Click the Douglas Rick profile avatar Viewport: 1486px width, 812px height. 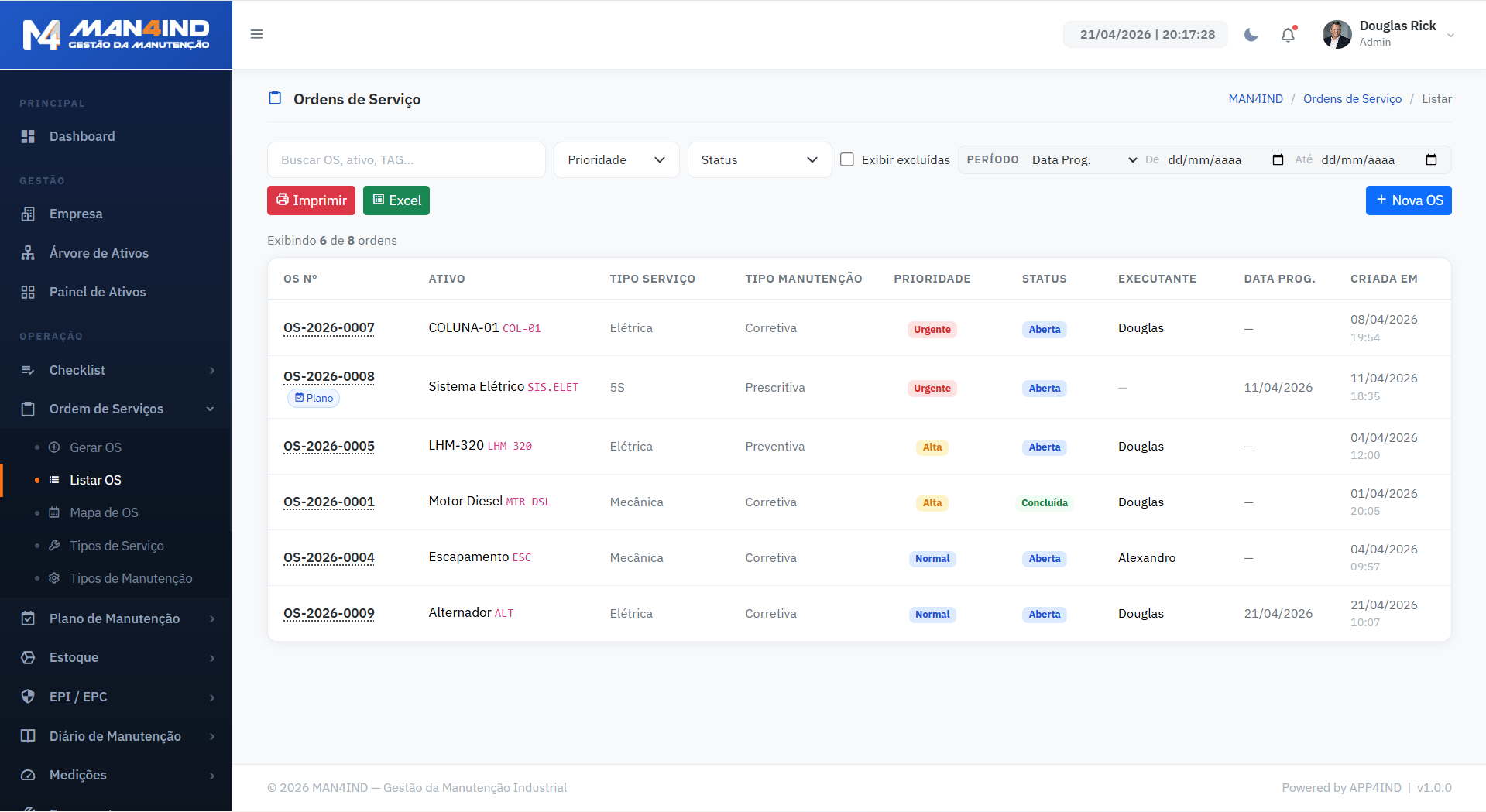[1337, 34]
